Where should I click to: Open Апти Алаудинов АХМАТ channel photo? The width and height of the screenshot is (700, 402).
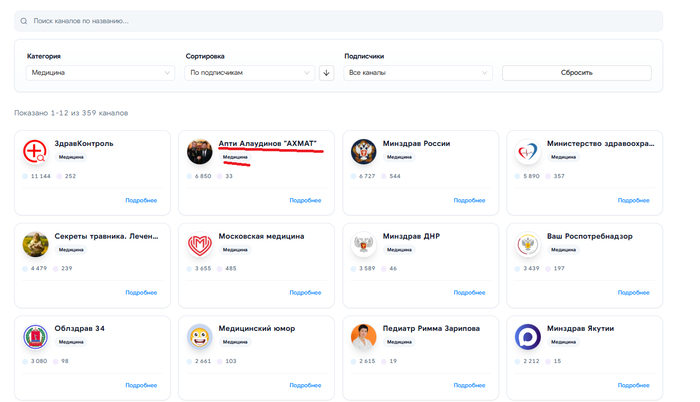point(200,151)
